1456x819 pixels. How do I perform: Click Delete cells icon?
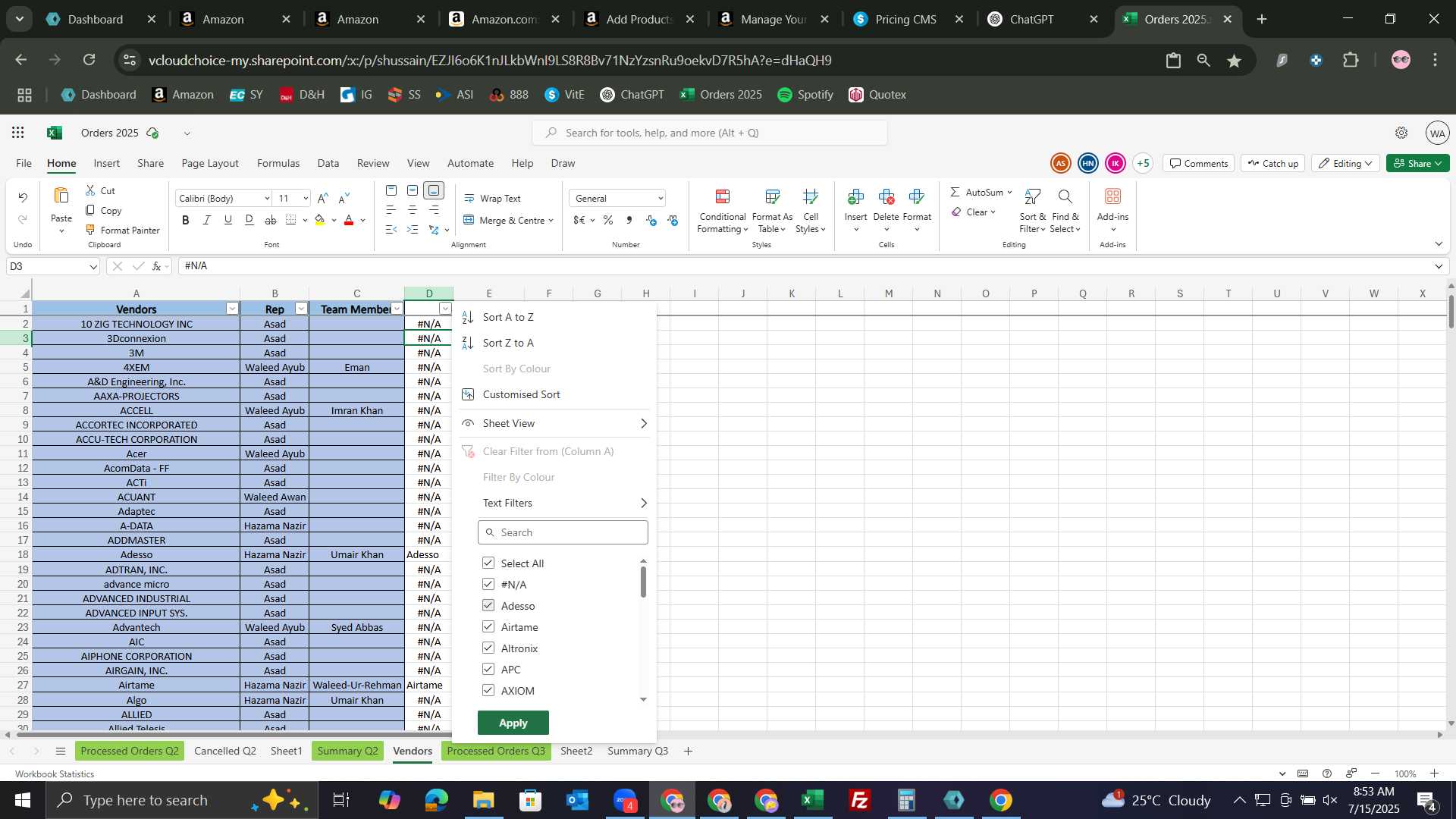click(886, 197)
